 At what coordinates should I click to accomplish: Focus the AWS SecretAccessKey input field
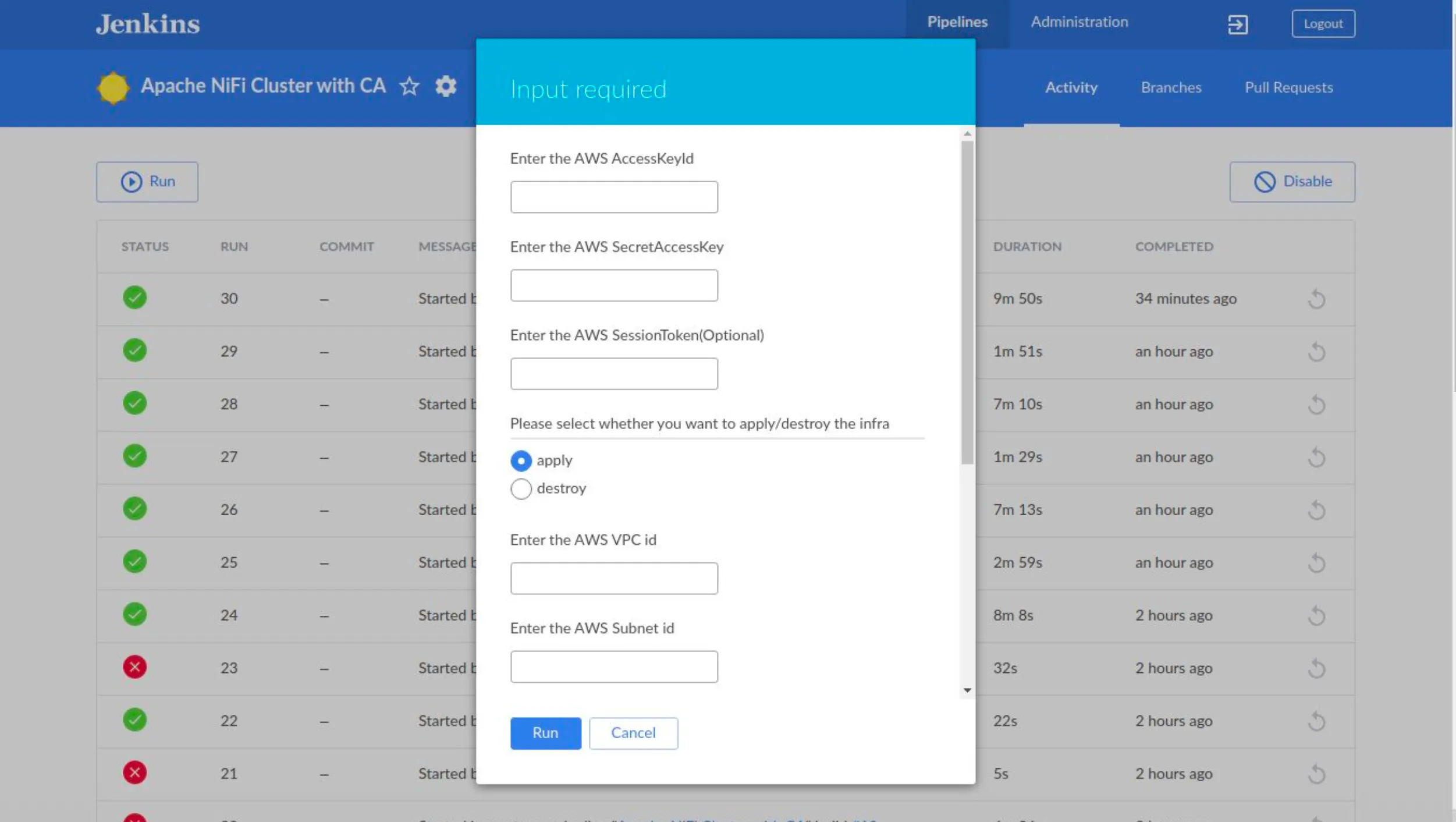pyautogui.click(x=614, y=285)
